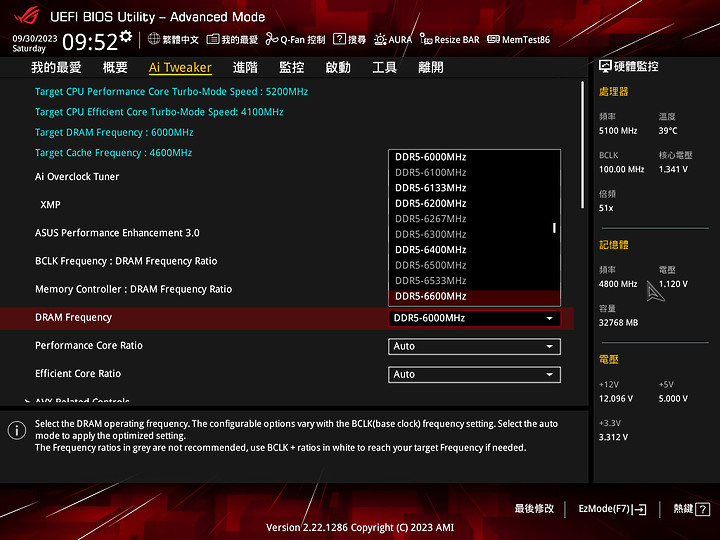Click the 熱鍵 hotkeys button
Screen dimensions: 720x540
pyautogui.click(x=691, y=509)
